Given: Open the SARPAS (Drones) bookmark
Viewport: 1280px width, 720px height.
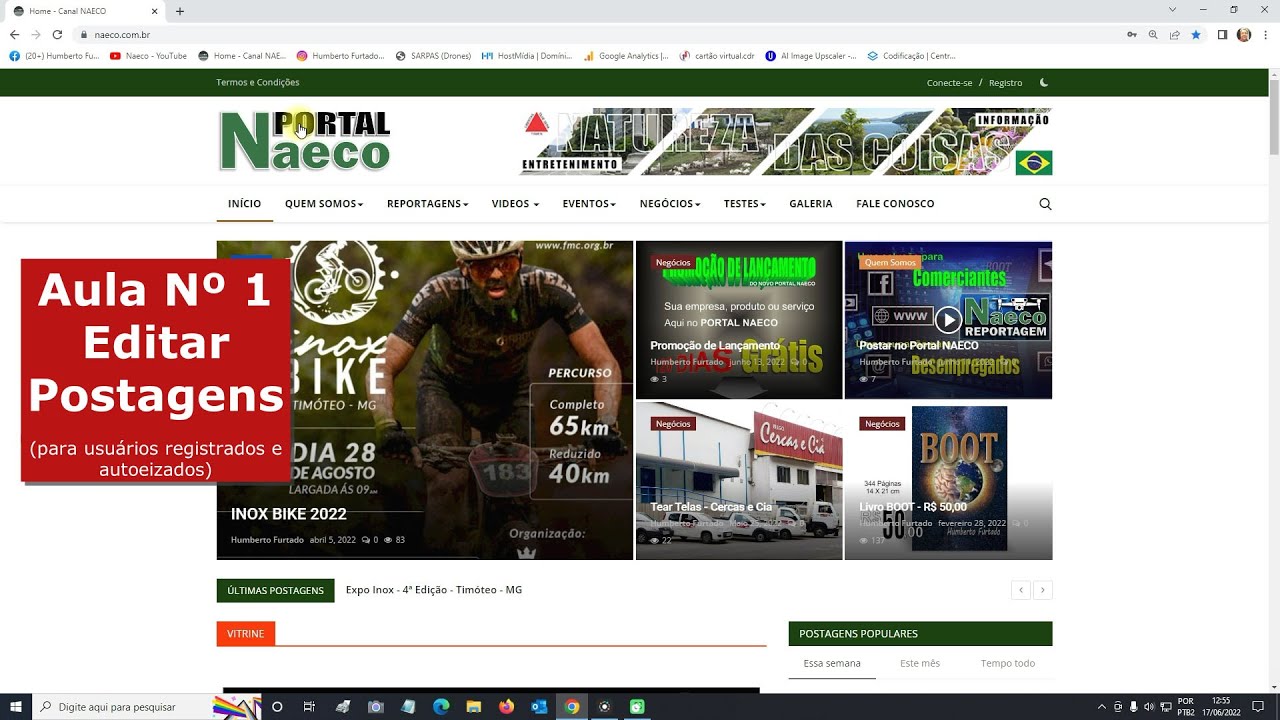Looking at the screenshot, I should pyautogui.click(x=433, y=56).
